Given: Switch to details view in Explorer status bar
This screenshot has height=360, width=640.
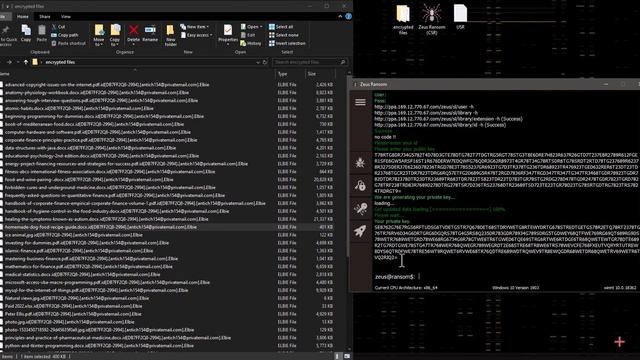Looking at the screenshot, I should (337, 356).
